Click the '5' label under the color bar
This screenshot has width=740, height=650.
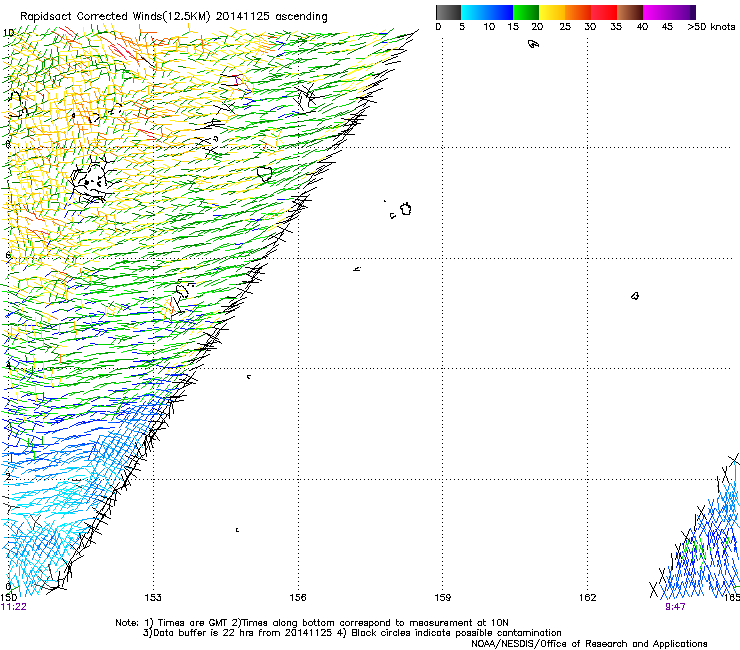pos(462,27)
